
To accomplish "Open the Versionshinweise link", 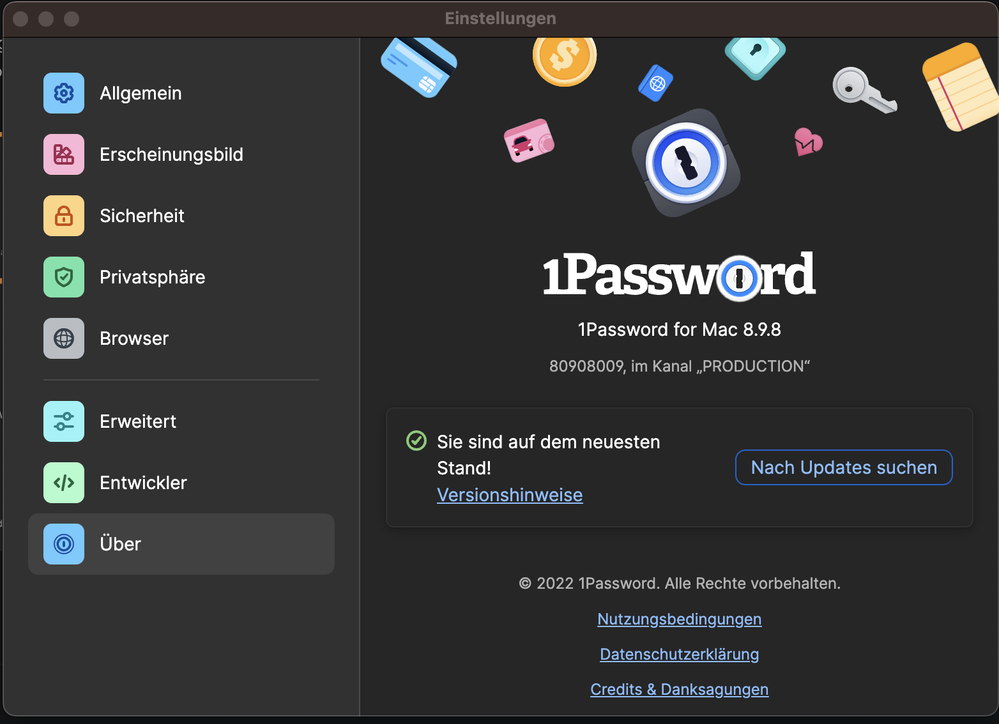I will click(x=509, y=495).
